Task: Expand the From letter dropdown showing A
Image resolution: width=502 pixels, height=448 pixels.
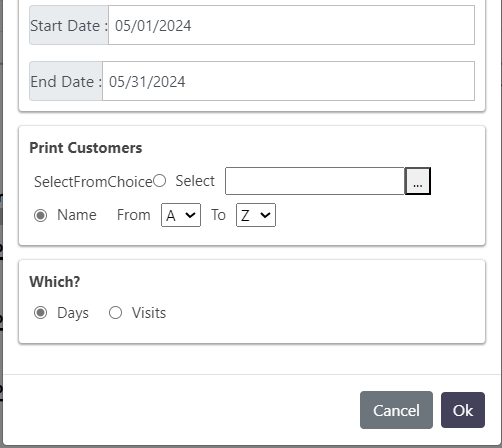Action: (181, 215)
